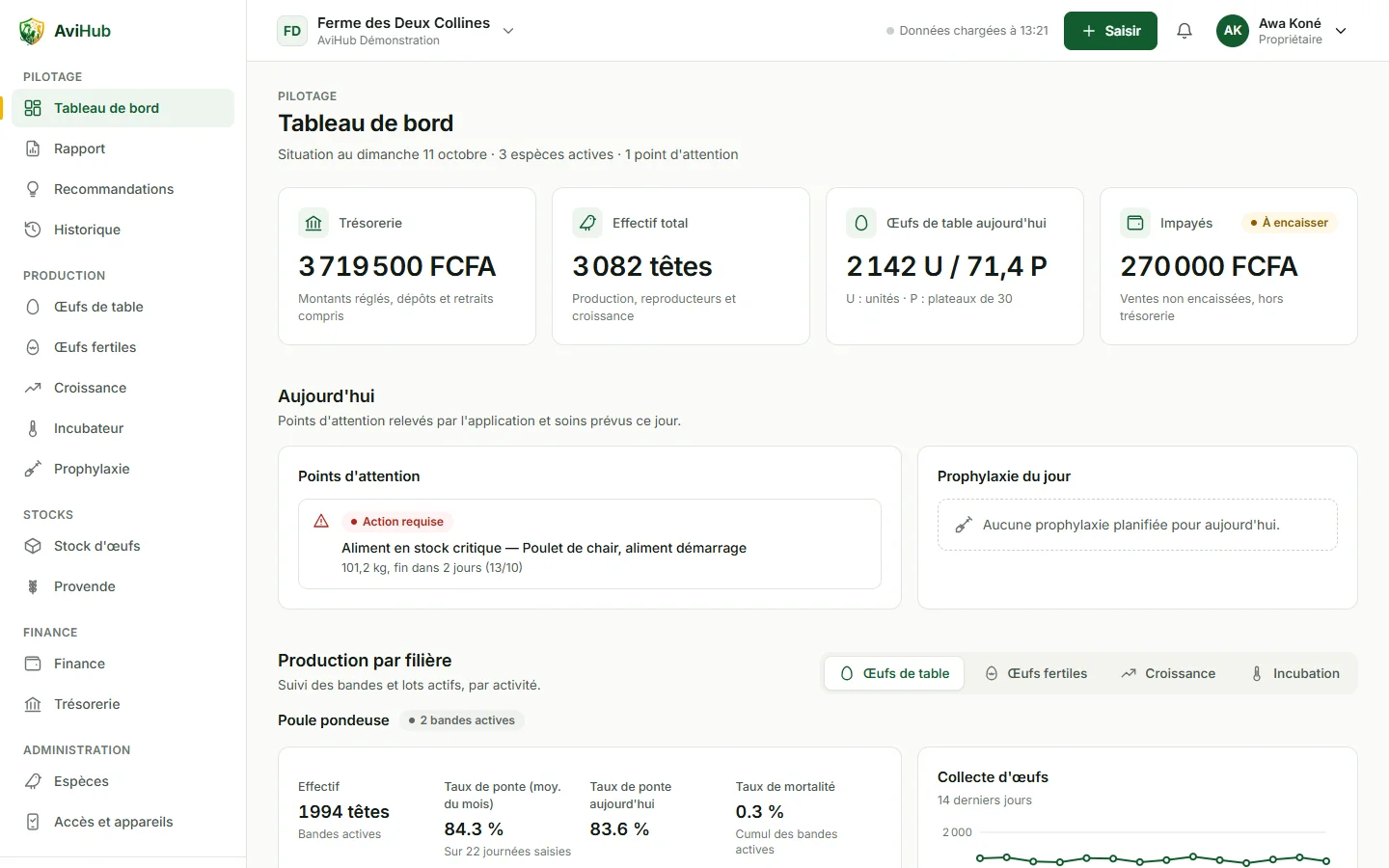Click the Croissance trend icon in sidebar
This screenshot has height=868, width=1389.
(x=33, y=388)
